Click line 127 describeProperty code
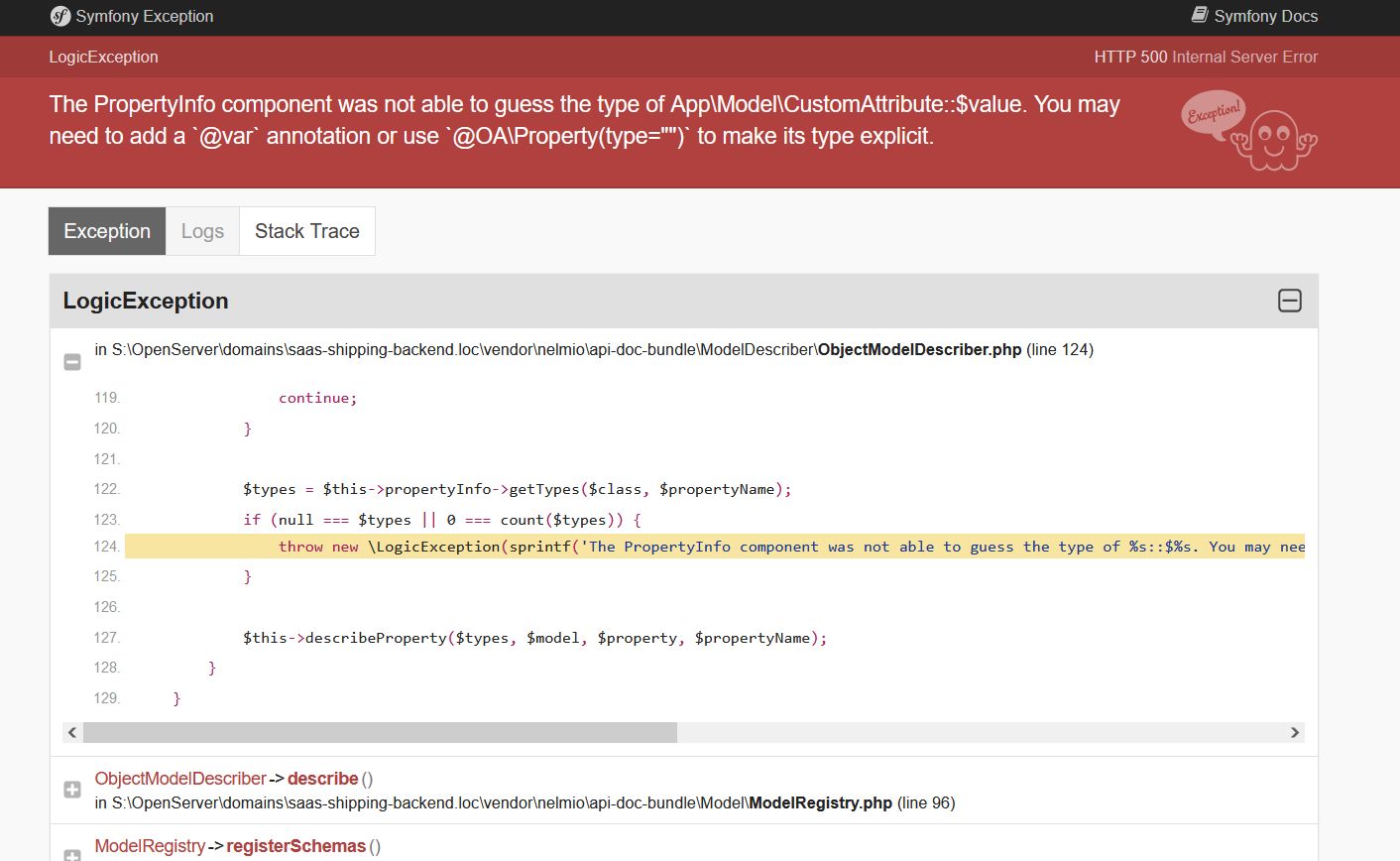The image size is (1400, 861). [534, 638]
